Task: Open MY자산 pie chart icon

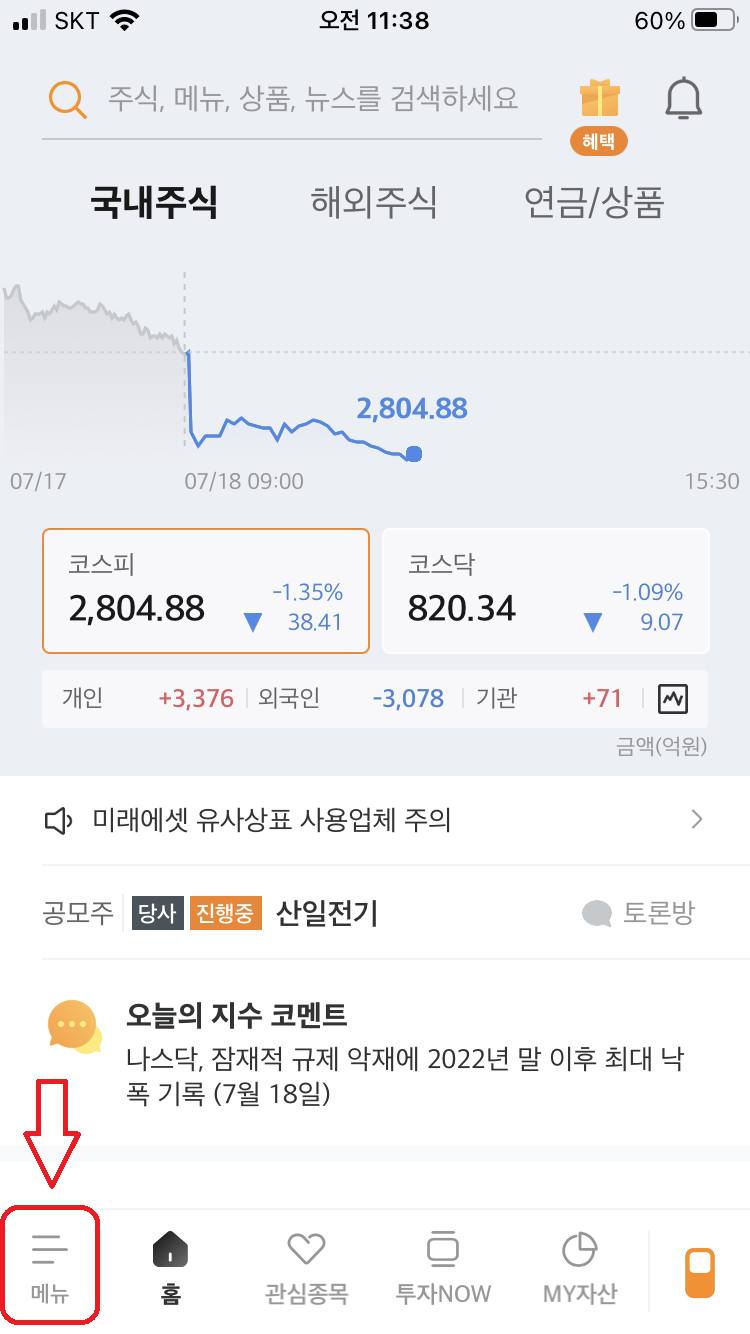Action: pyautogui.click(x=577, y=1266)
